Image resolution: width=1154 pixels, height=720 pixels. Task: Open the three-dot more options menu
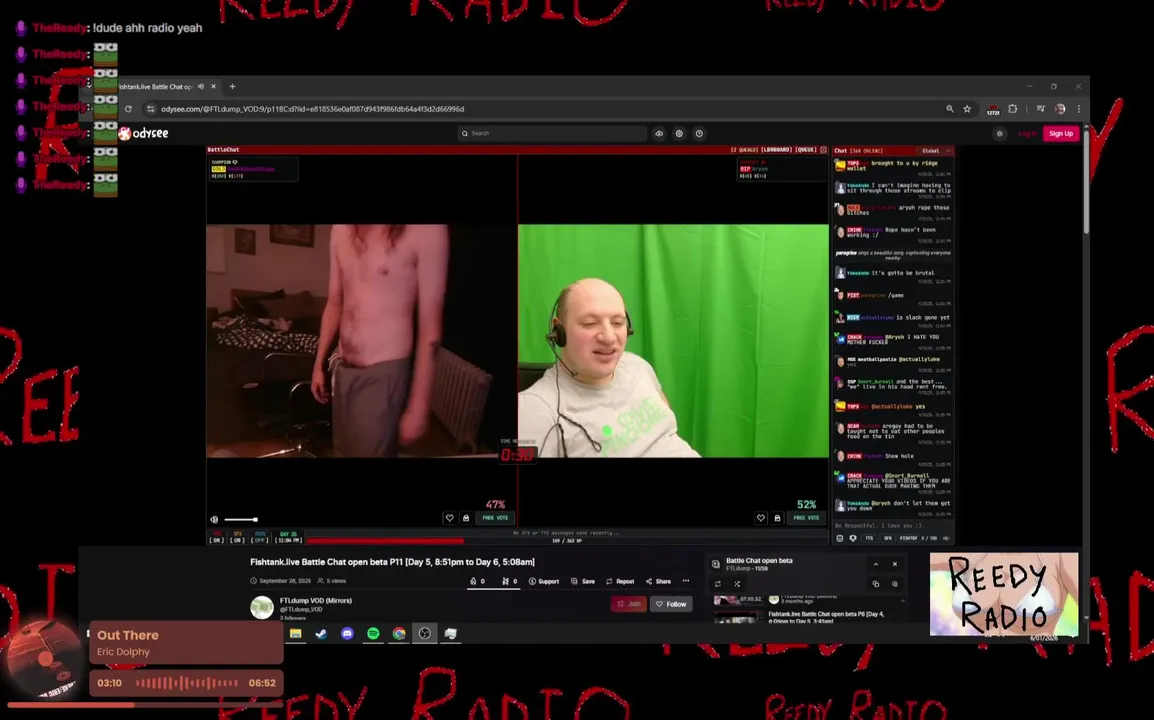tap(686, 581)
